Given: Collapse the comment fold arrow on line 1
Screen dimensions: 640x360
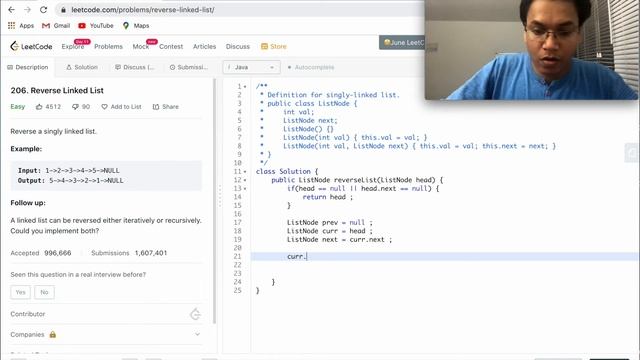Looking at the screenshot, I should coord(245,87).
